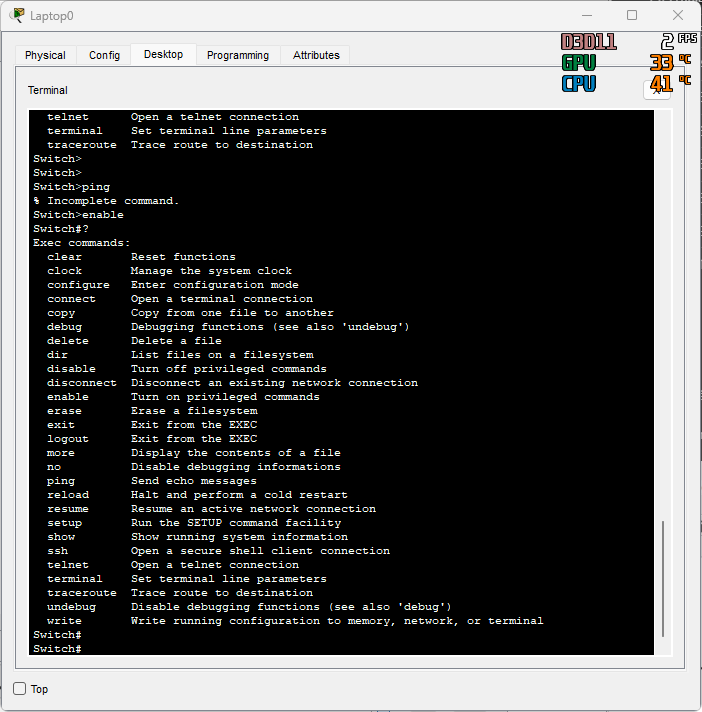Show the Attributes tab
Viewport: 702px width, 712px height.
pyautogui.click(x=316, y=55)
